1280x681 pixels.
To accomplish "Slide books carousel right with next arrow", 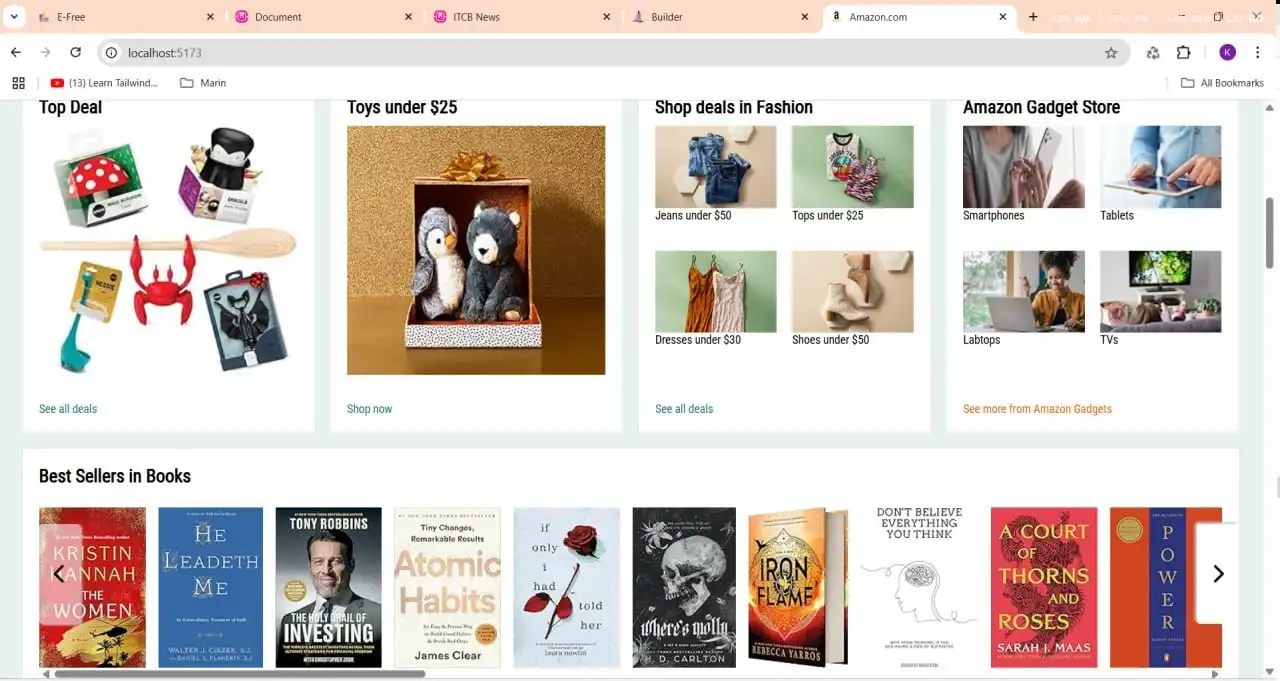I will (x=1217, y=574).
